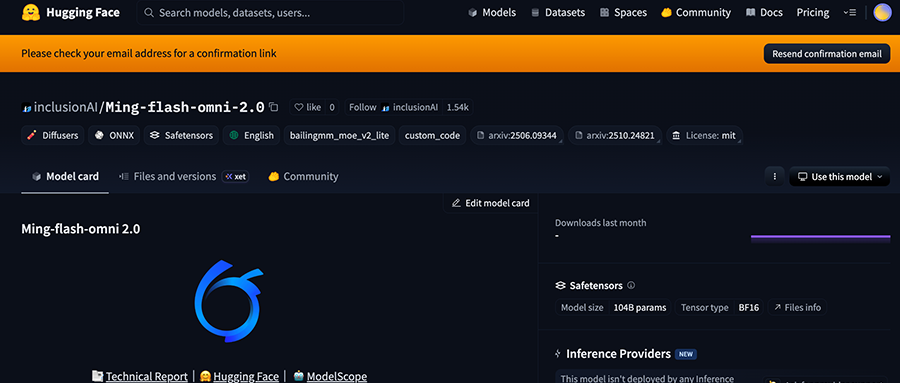
Task: Click the xet badge
Action: pyautogui.click(x=235, y=177)
